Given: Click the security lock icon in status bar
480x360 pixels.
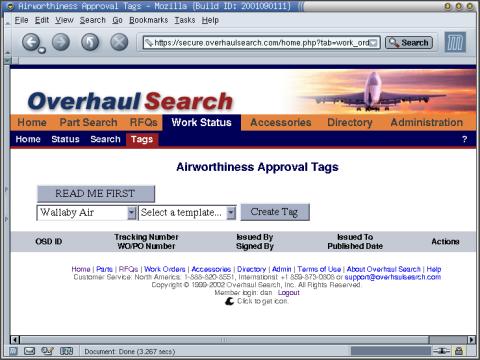Looking at the screenshot, I should pyautogui.click(x=459, y=351).
